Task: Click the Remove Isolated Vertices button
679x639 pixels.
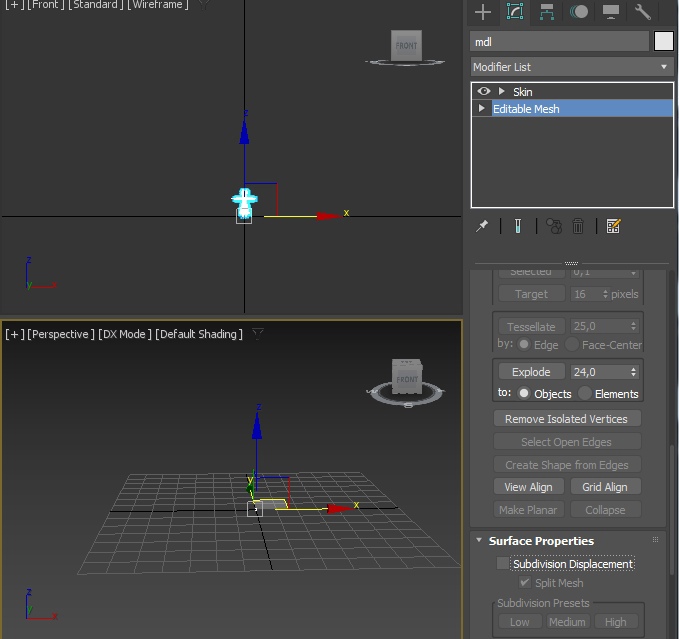Action: click(x=566, y=419)
